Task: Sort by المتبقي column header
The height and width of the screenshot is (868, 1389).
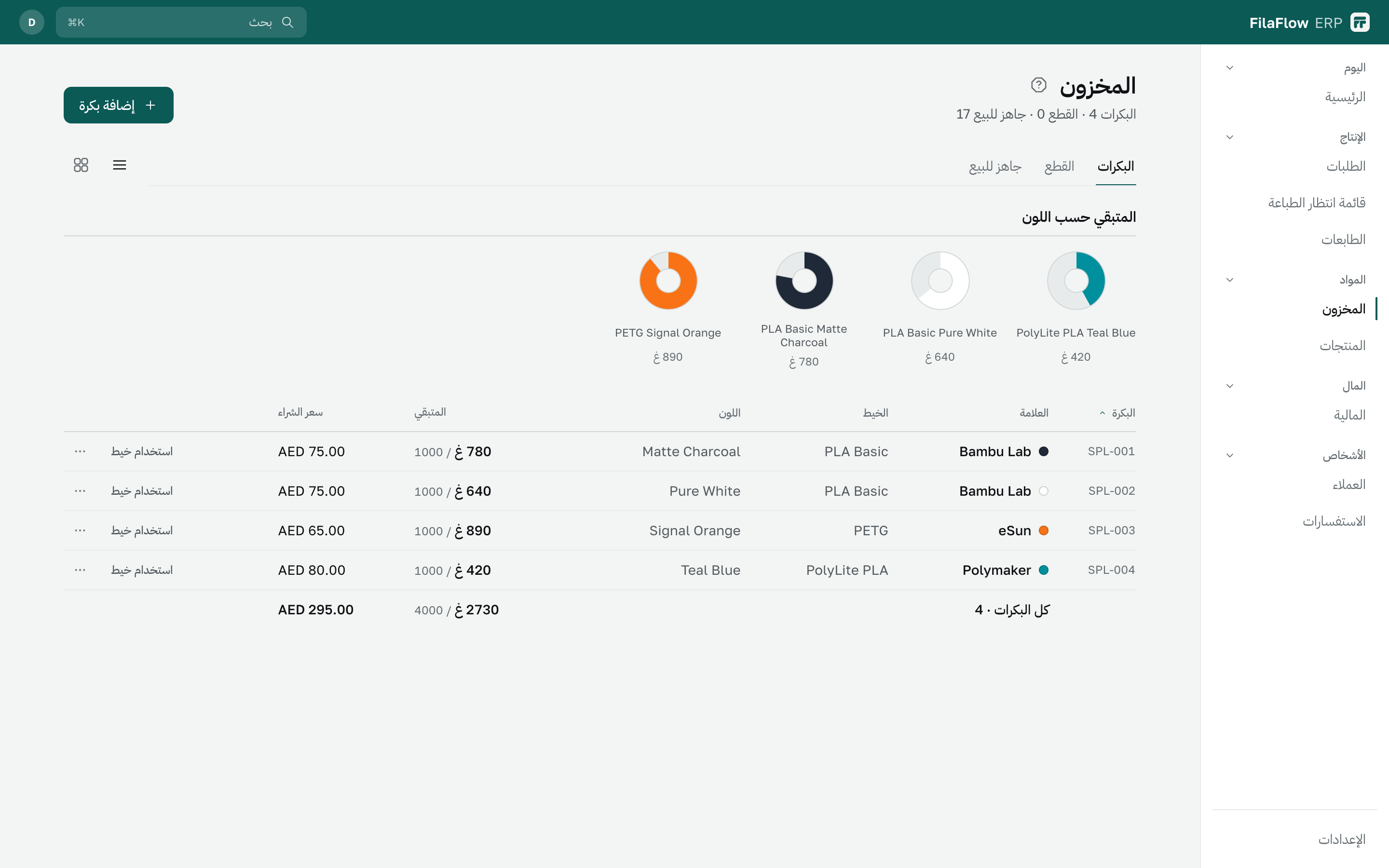Action: click(430, 413)
